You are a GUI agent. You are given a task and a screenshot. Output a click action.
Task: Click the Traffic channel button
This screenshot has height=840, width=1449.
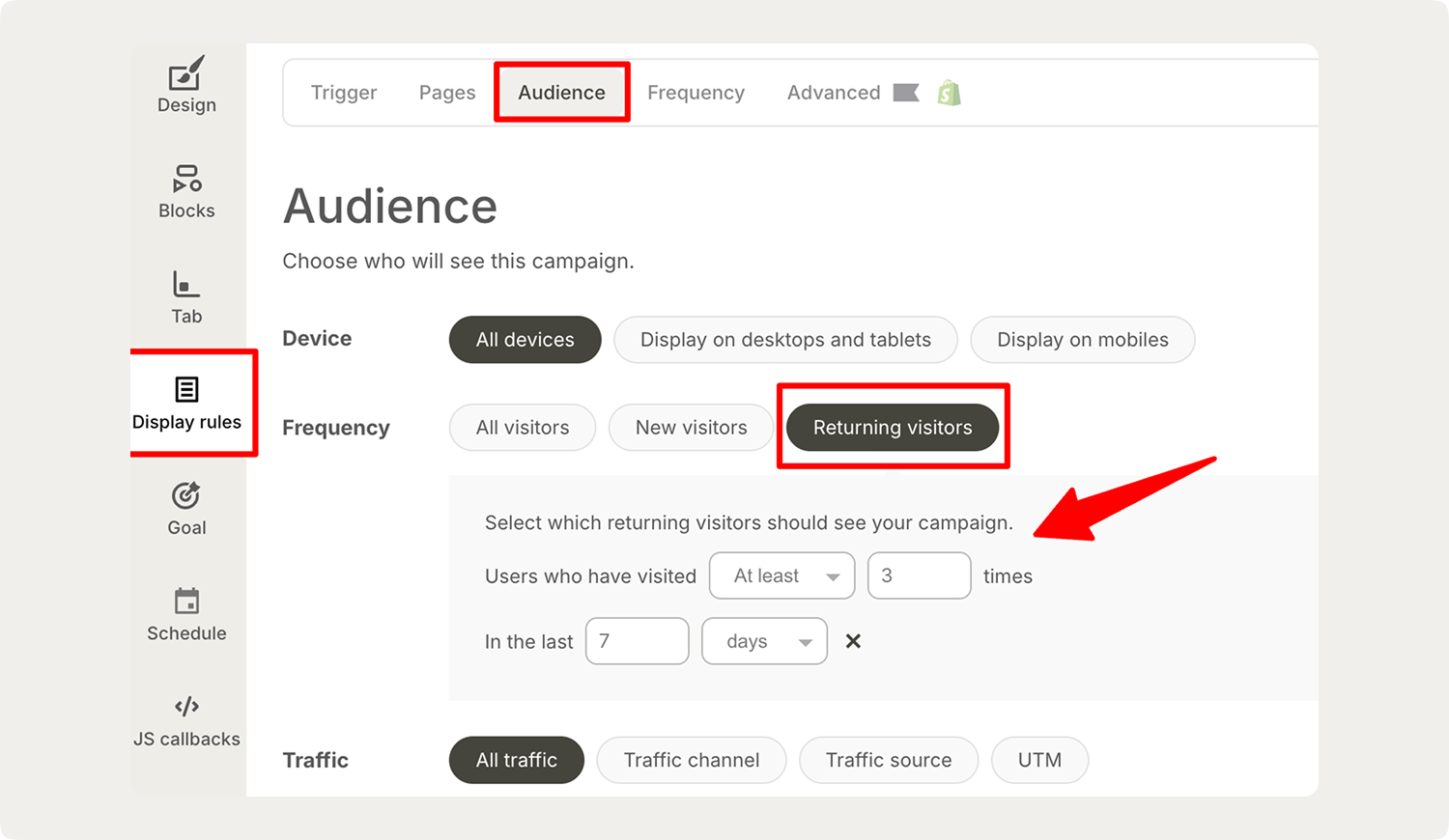coord(691,760)
